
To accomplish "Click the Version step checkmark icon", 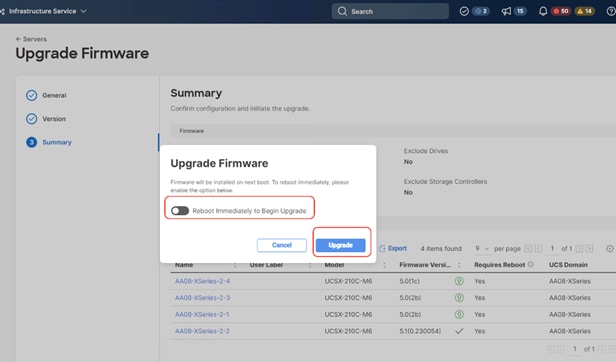I will [31, 119].
